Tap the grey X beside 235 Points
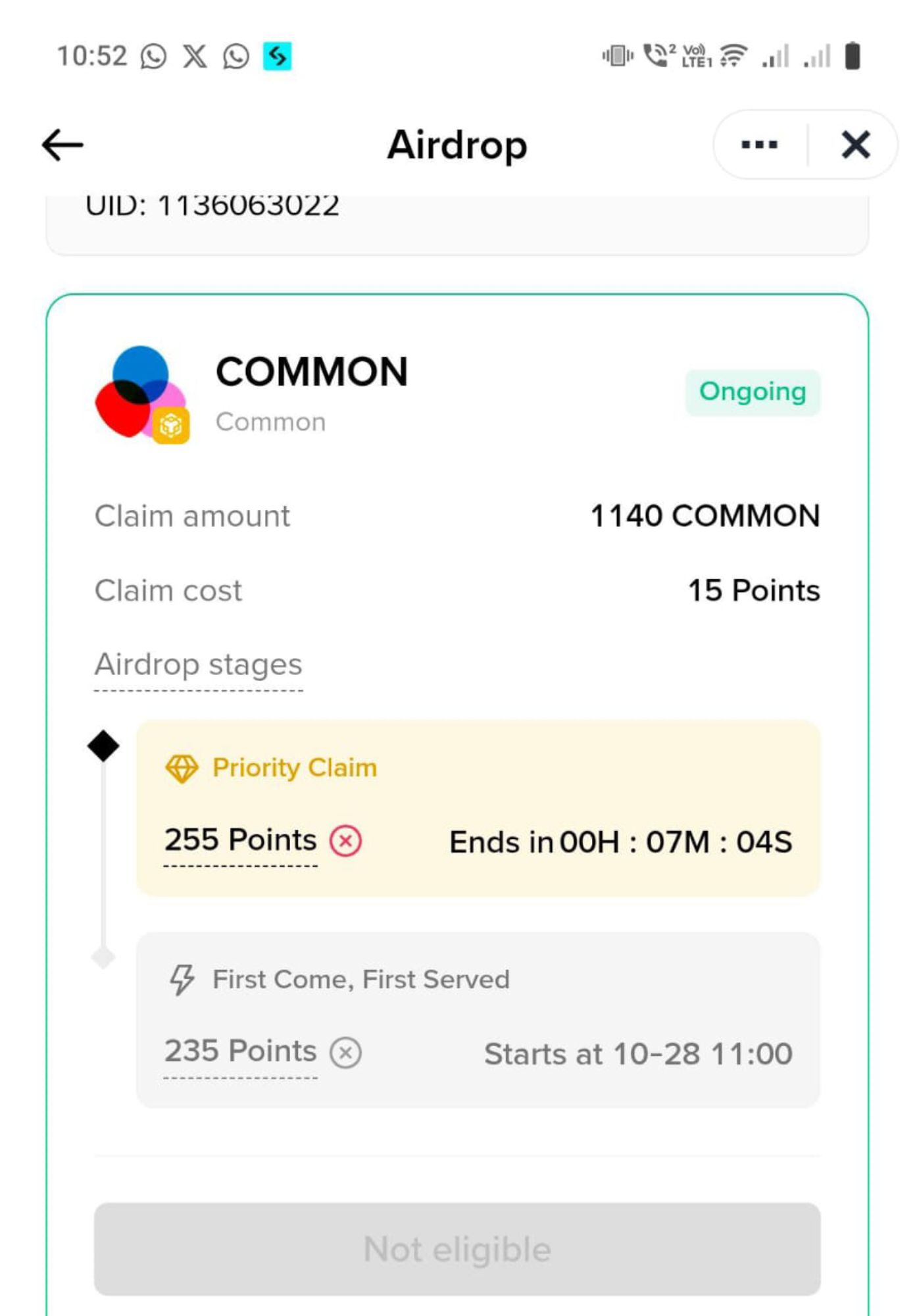Viewport: 915px width, 1316px height. pyautogui.click(x=345, y=1052)
